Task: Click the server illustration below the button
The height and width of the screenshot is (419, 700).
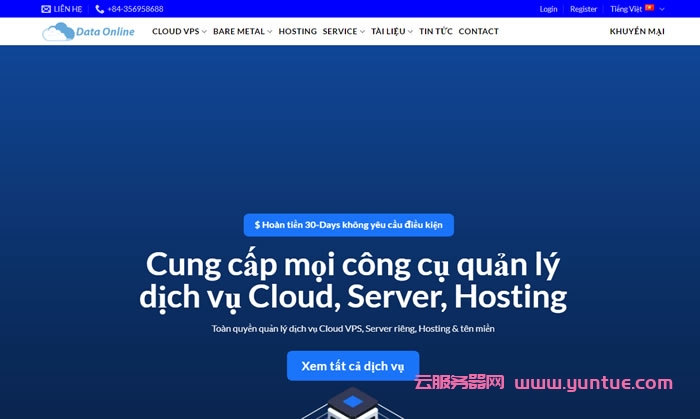Action: pyautogui.click(x=352, y=405)
